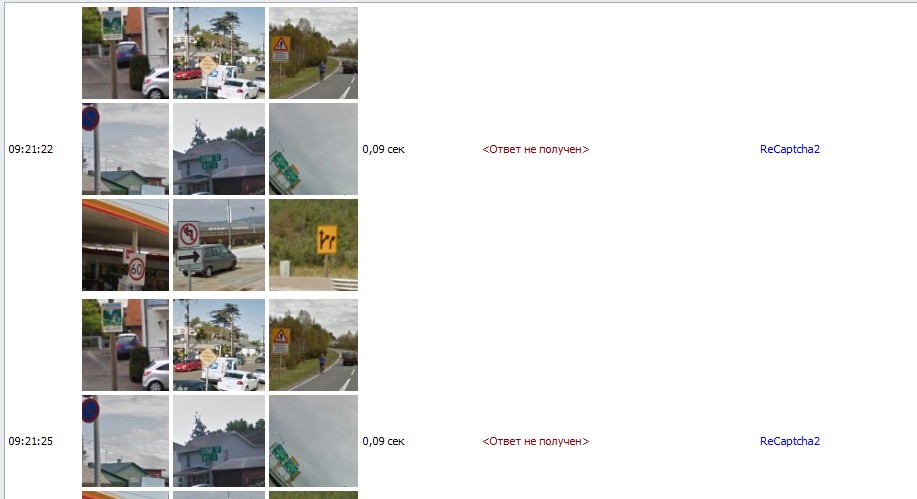The height and width of the screenshot is (499, 917).
Task: Select the 09:21:25 timestamp entry
Action: (30, 441)
